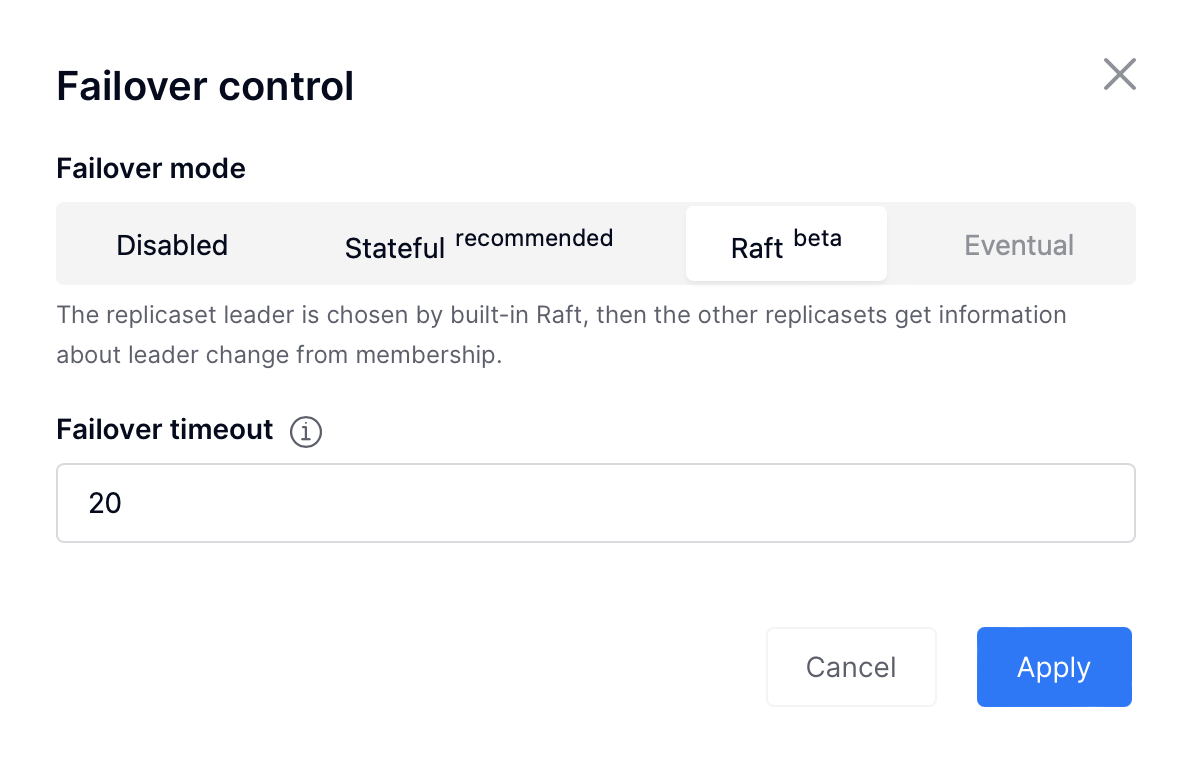Click the "Failover control" dialog title
The image size is (1190, 764).
click(205, 86)
